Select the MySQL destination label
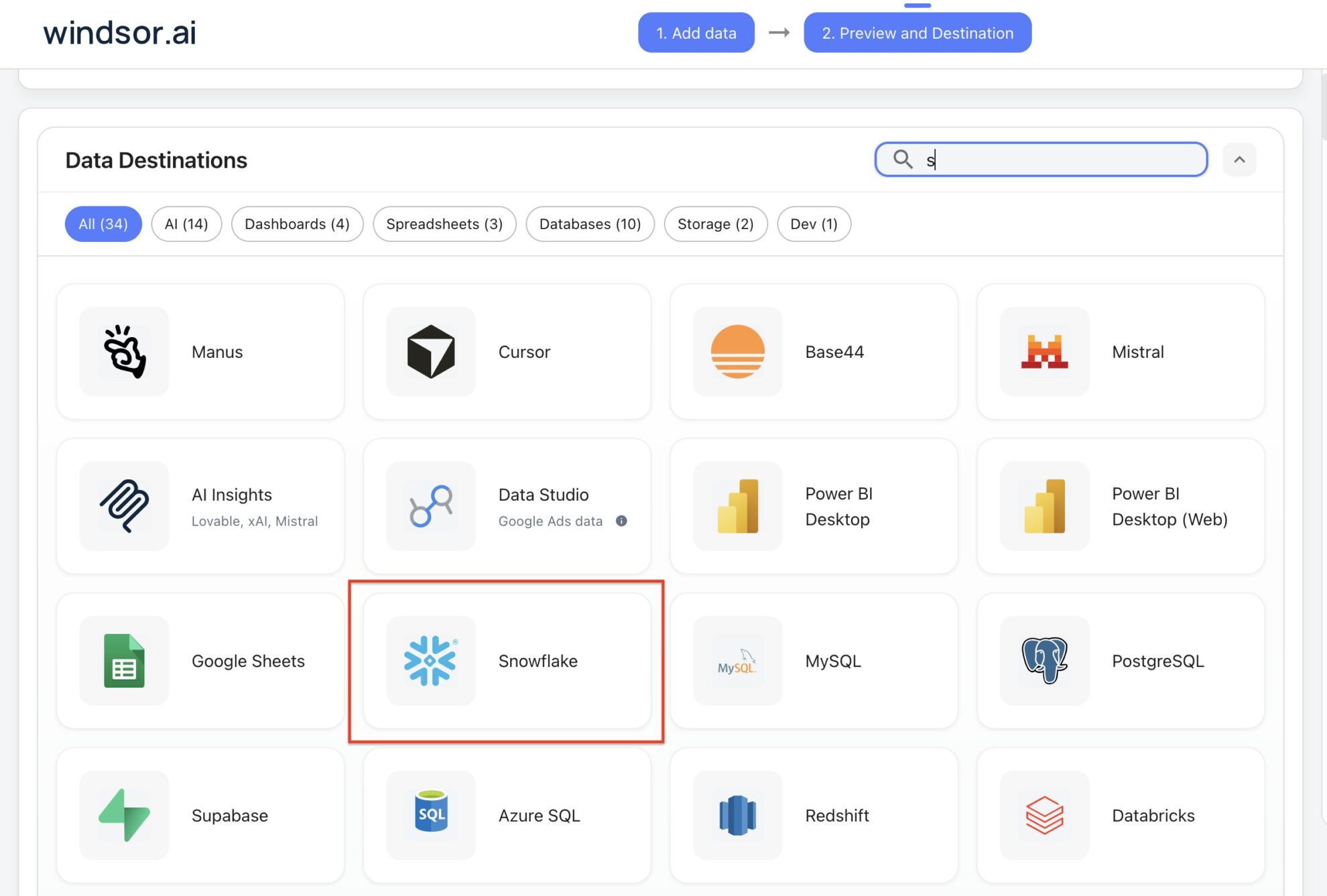Image resolution: width=1327 pixels, height=896 pixels. [x=833, y=661]
